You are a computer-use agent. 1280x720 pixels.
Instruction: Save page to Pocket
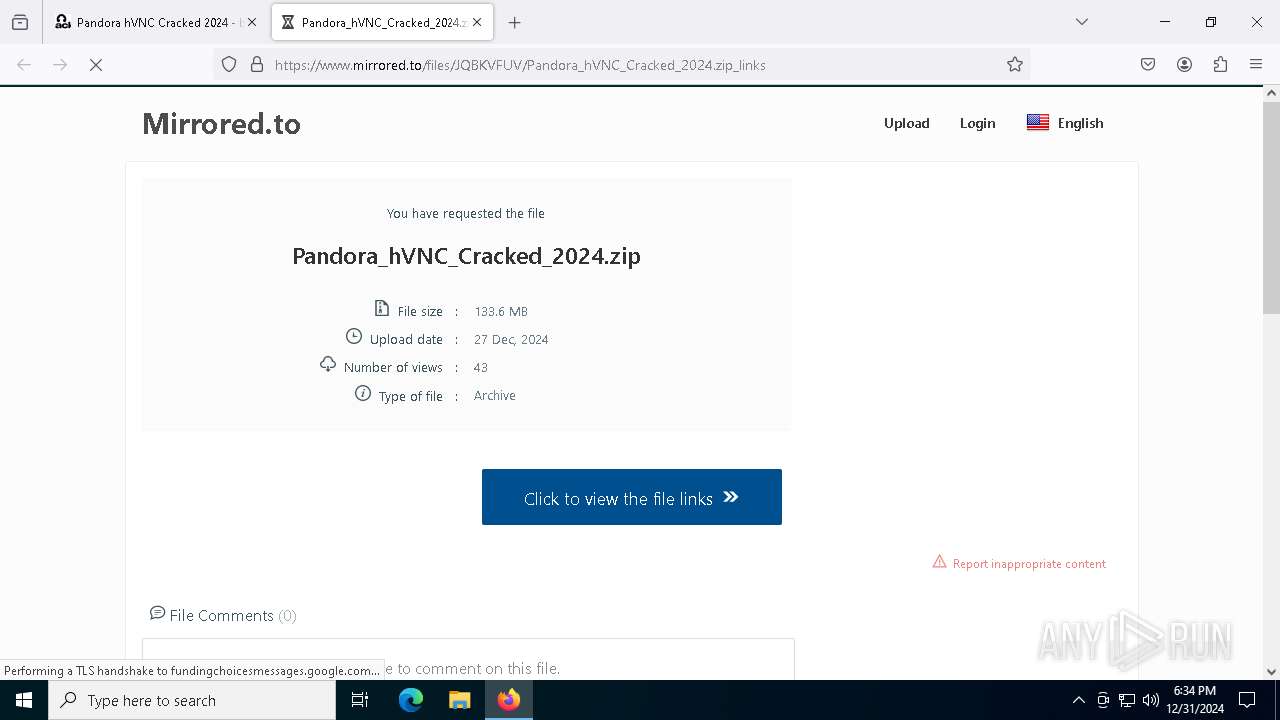(1148, 65)
